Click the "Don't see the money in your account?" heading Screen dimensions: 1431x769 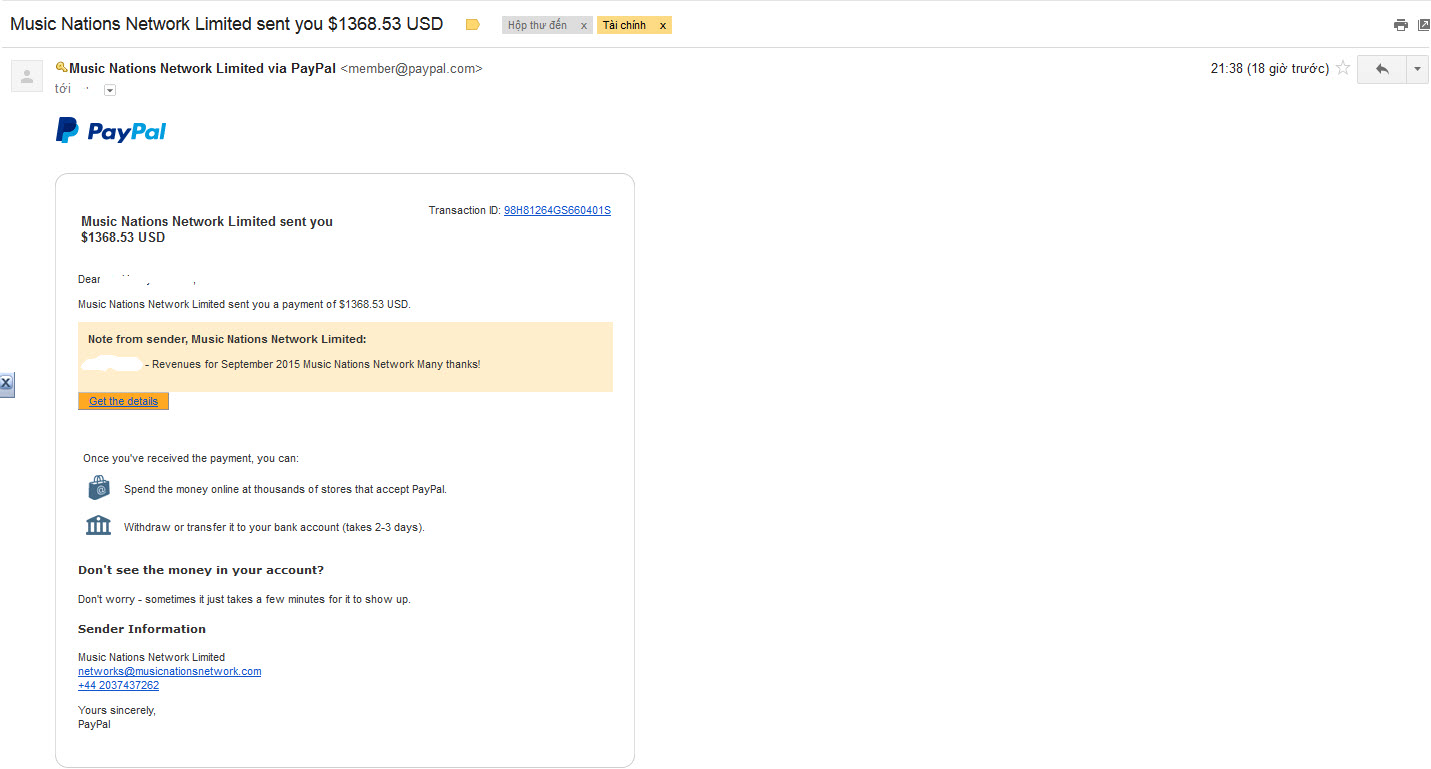[201, 570]
